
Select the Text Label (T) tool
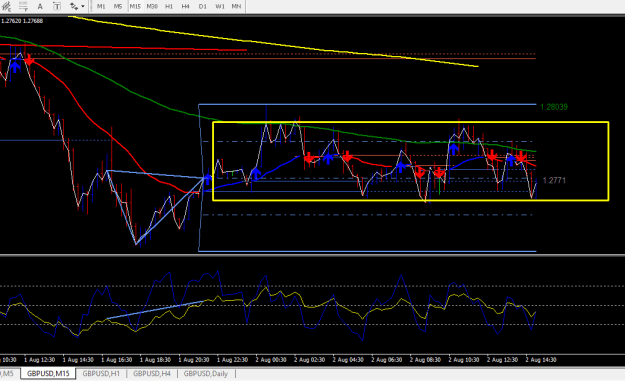(57, 6)
